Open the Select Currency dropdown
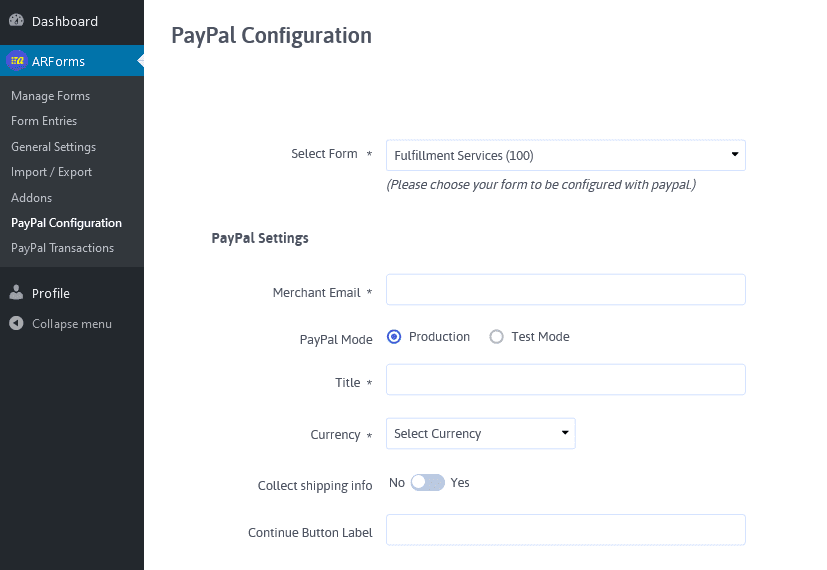 pos(480,433)
